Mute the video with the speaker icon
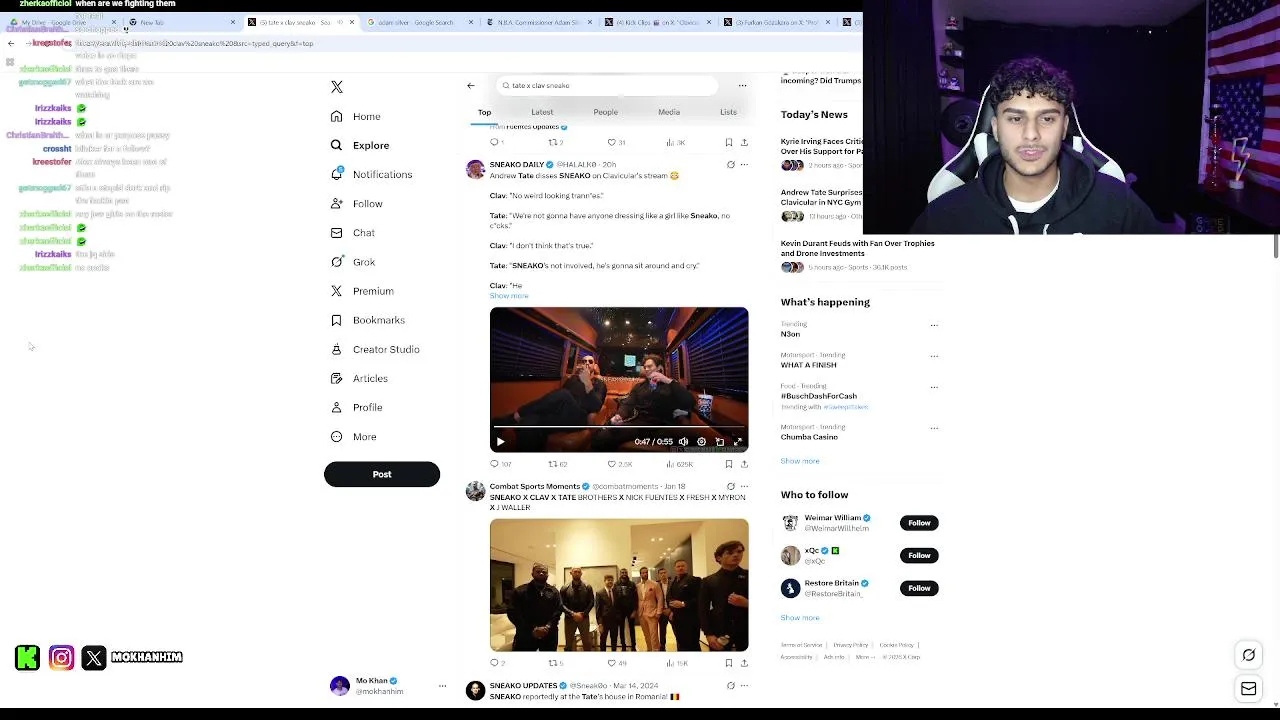Screen dimensions: 1280x720 point(683,441)
